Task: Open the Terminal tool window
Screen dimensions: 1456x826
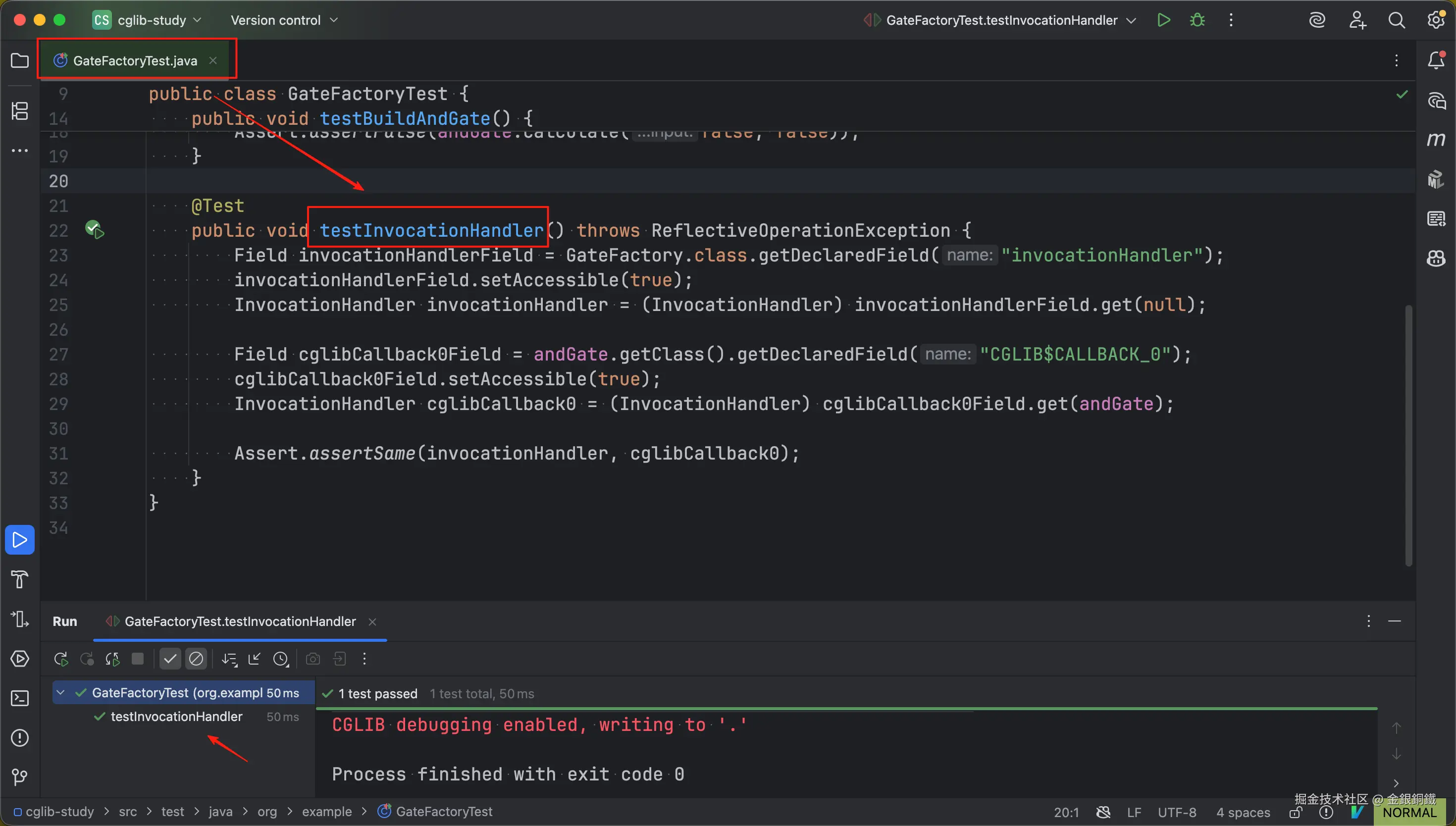Action: point(19,698)
